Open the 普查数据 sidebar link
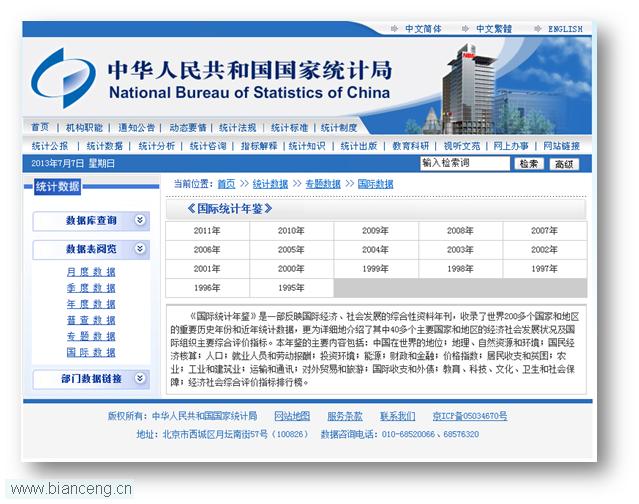Viewport: 639px width, 504px height. (91, 320)
